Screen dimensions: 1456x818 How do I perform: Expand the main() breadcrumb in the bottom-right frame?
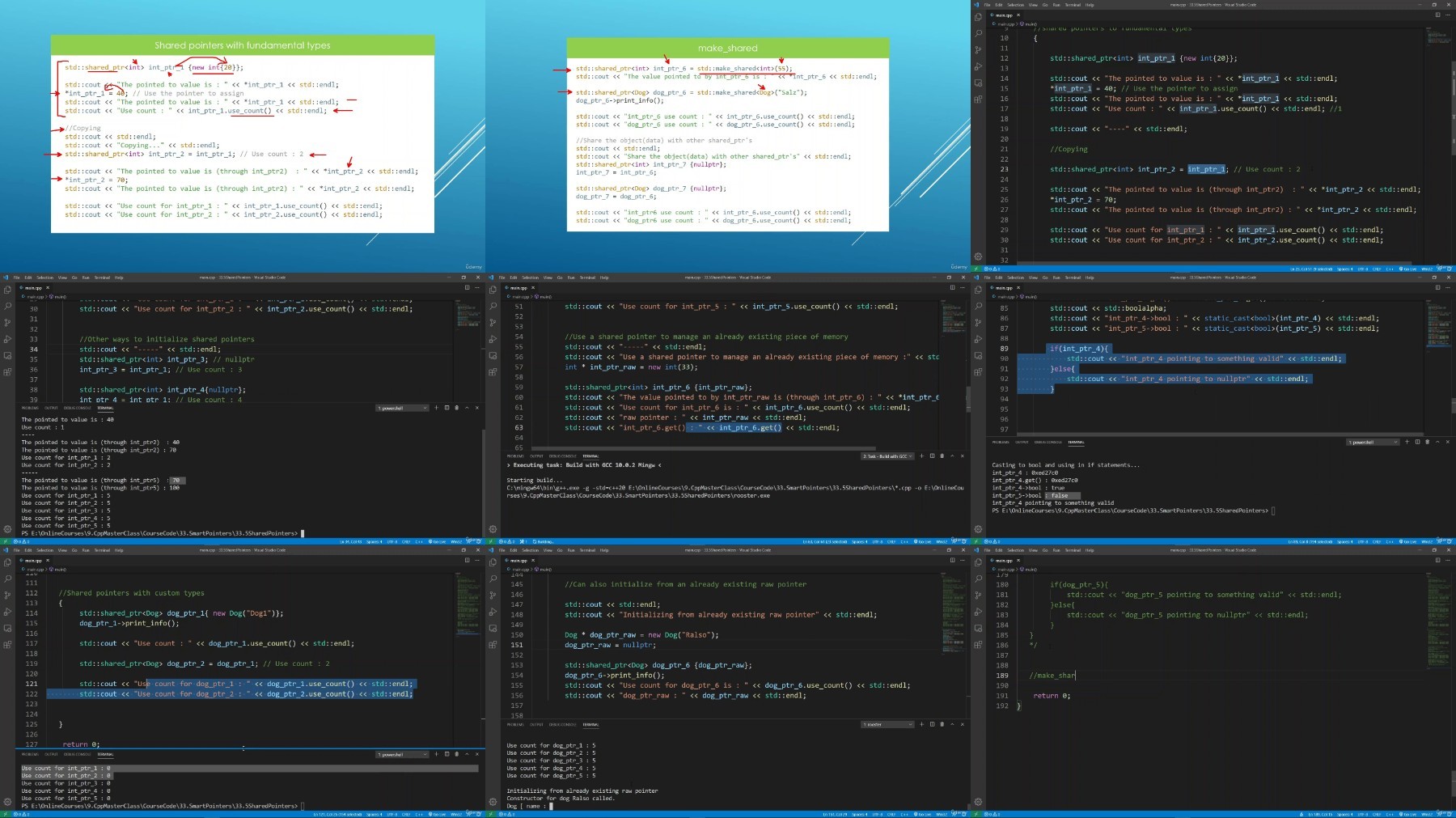point(1030,570)
